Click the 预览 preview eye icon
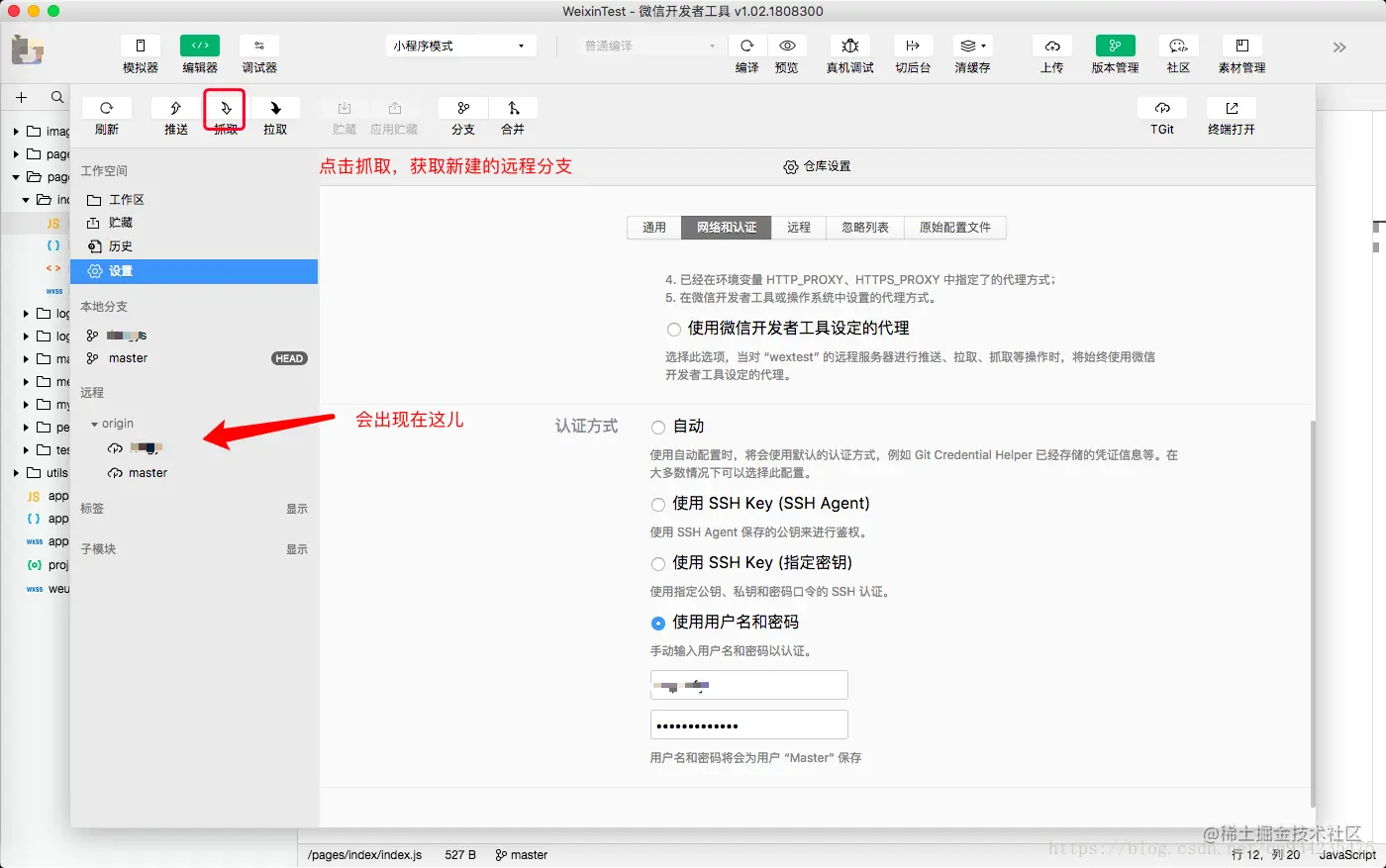 point(787,46)
